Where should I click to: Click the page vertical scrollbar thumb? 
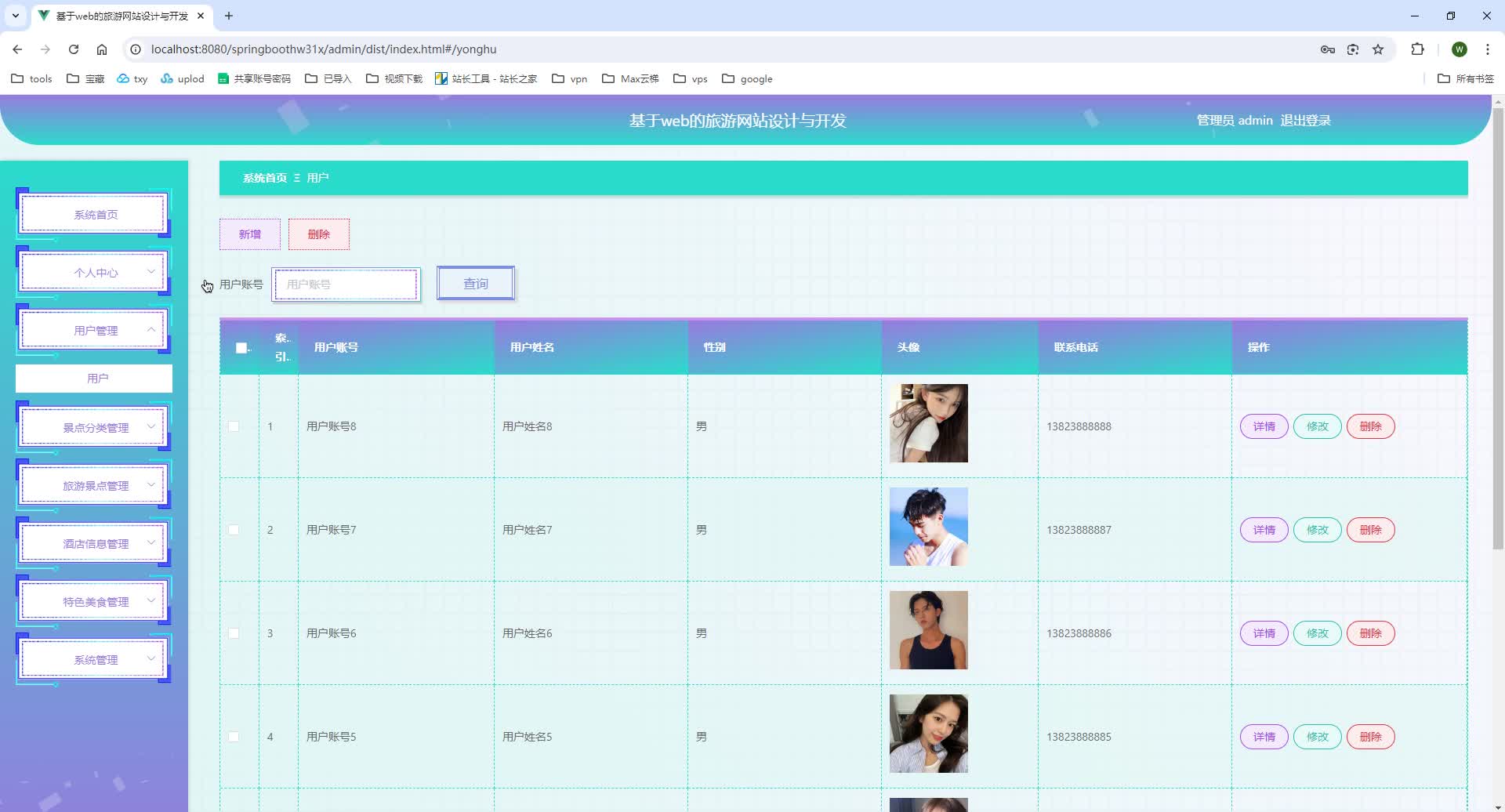coord(1498,328)
